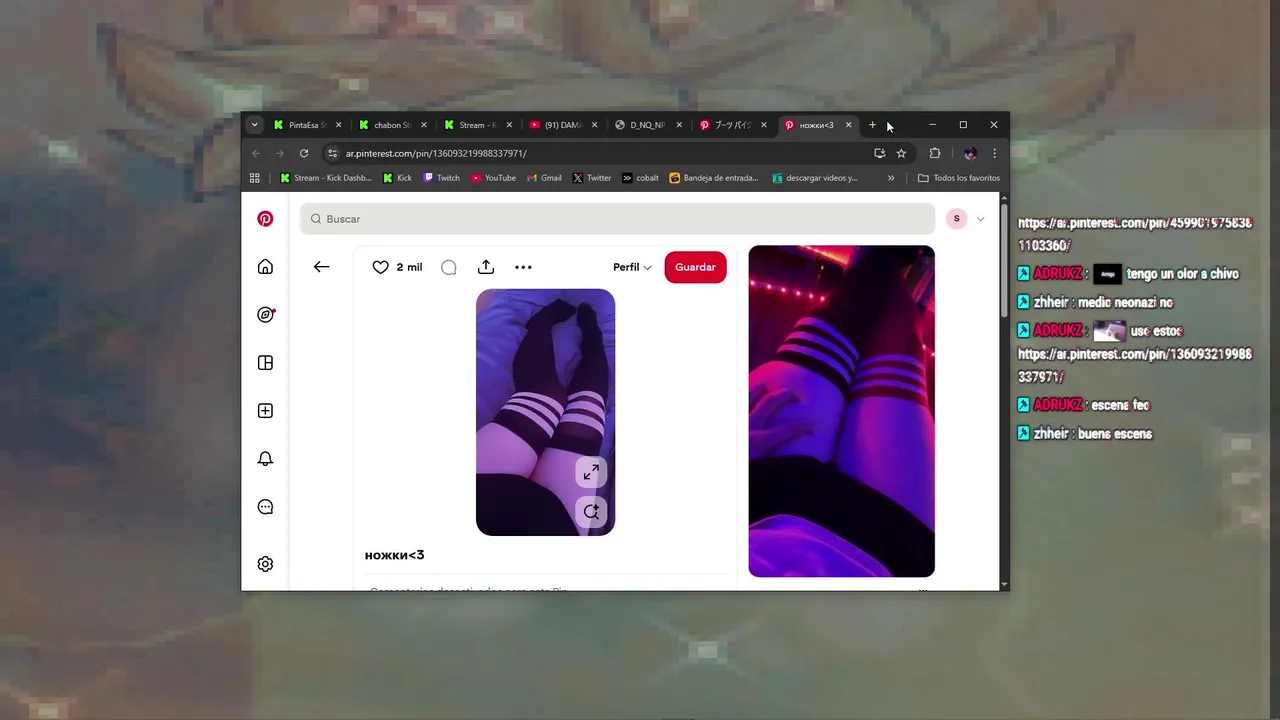Open Chrome extensions puzzle icon

(x=935, y=153)
